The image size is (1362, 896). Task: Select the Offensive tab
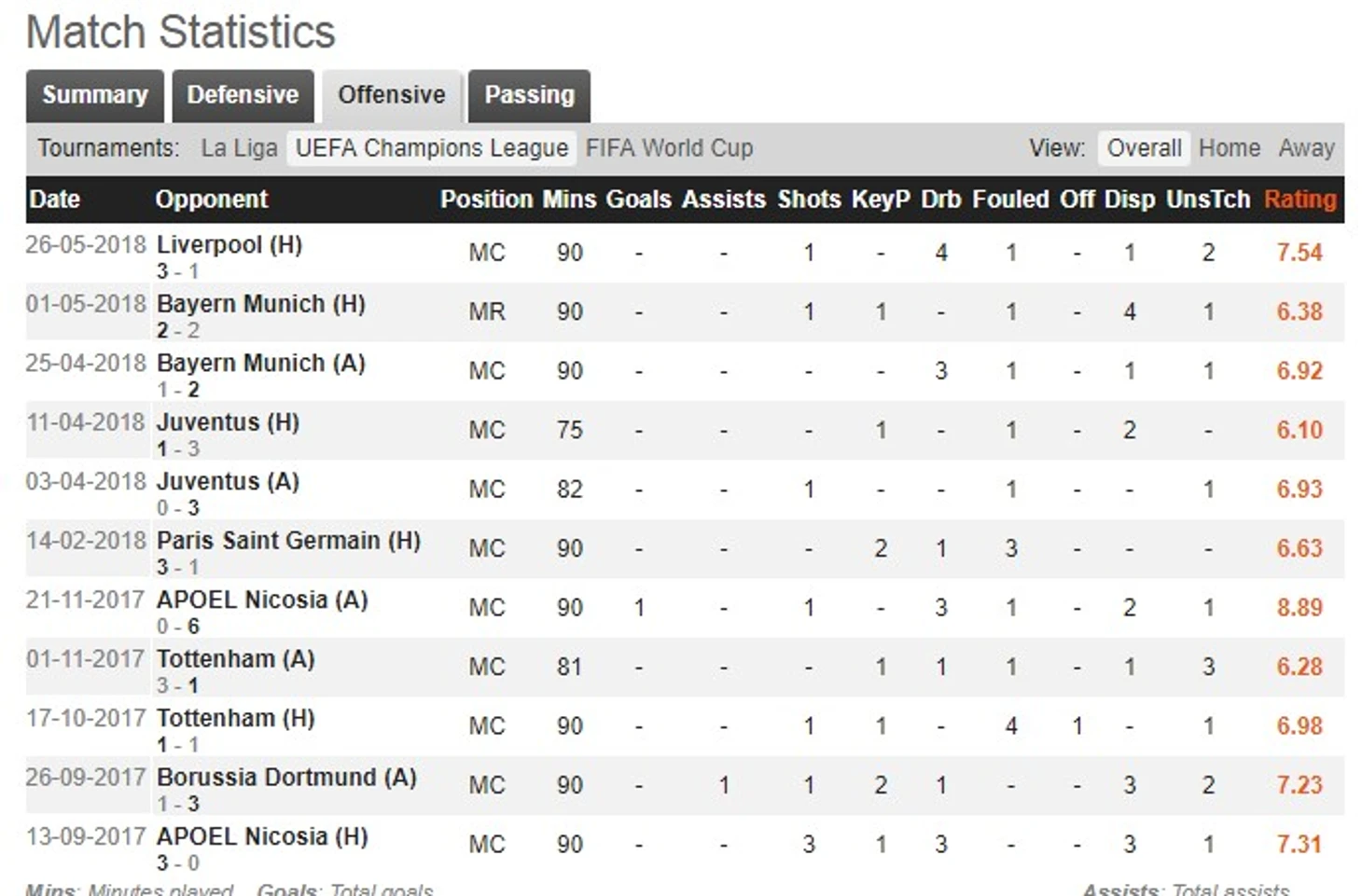(392, 95)
